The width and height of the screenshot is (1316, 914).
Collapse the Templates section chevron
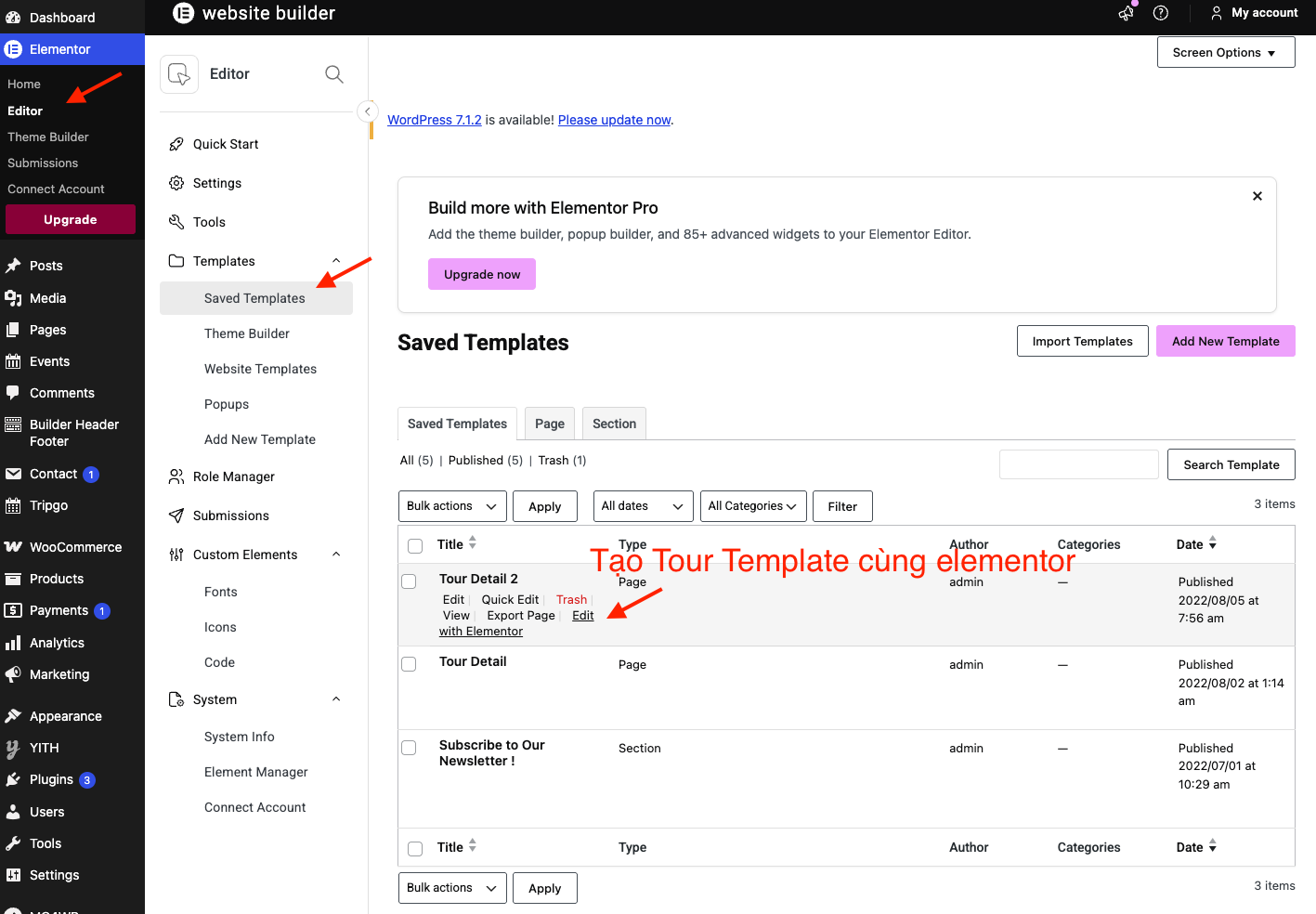click(x=336, y=261)
